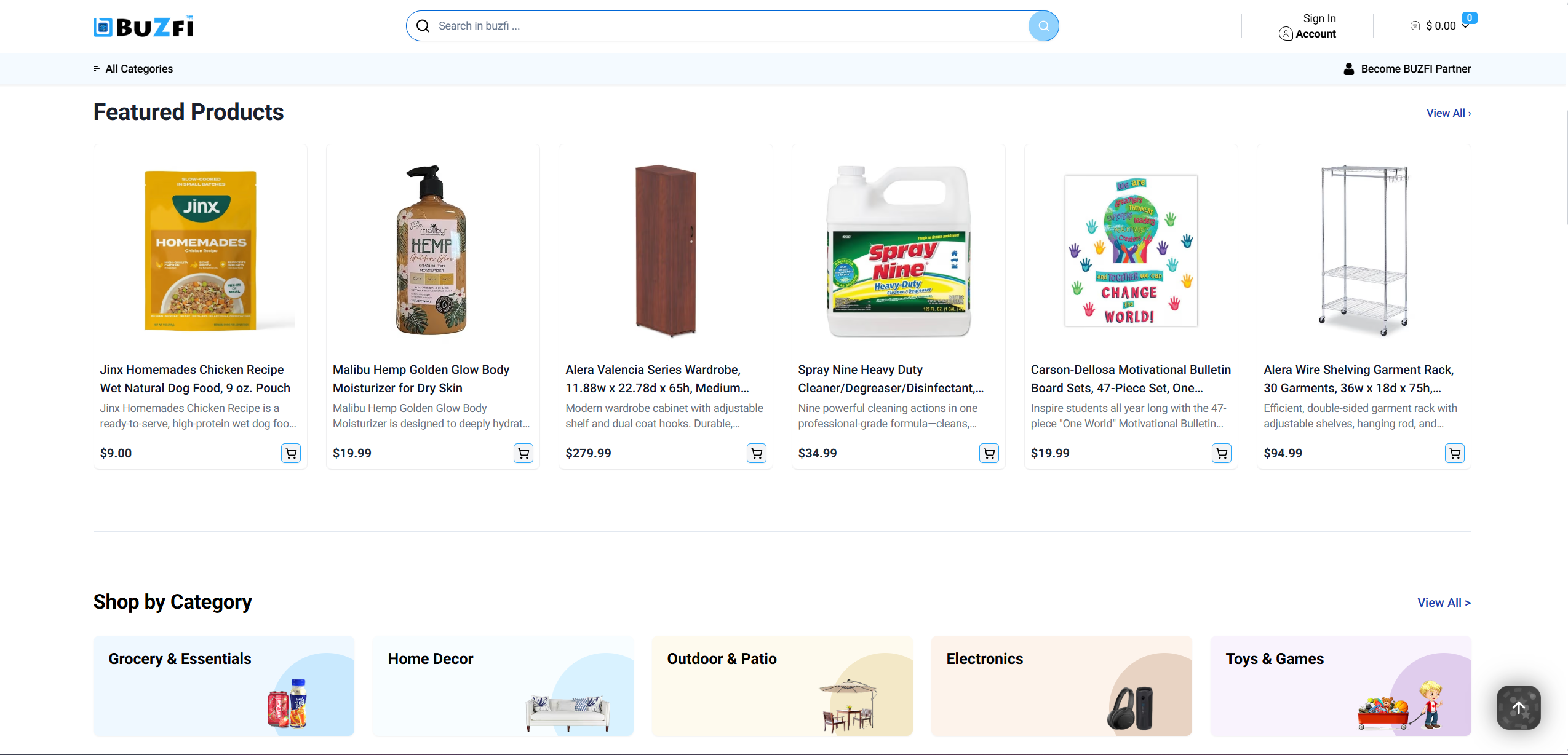The height and width of the screenshot is (755, 1568).
Task: Add Alera Valencia Wardrobe to cart
Action: pyautogui.click(x=756, y=453)
